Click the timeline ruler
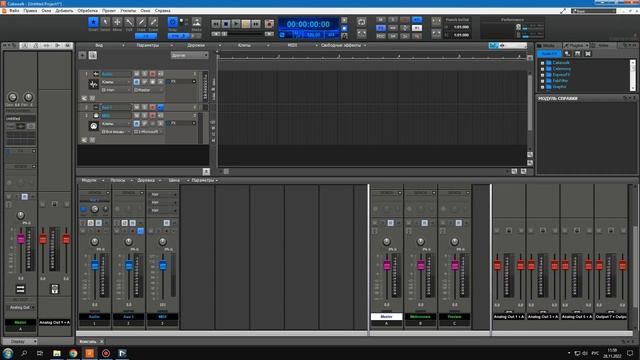Image resolution: width=640 pixels, height=360 pixels. (371, 56)
